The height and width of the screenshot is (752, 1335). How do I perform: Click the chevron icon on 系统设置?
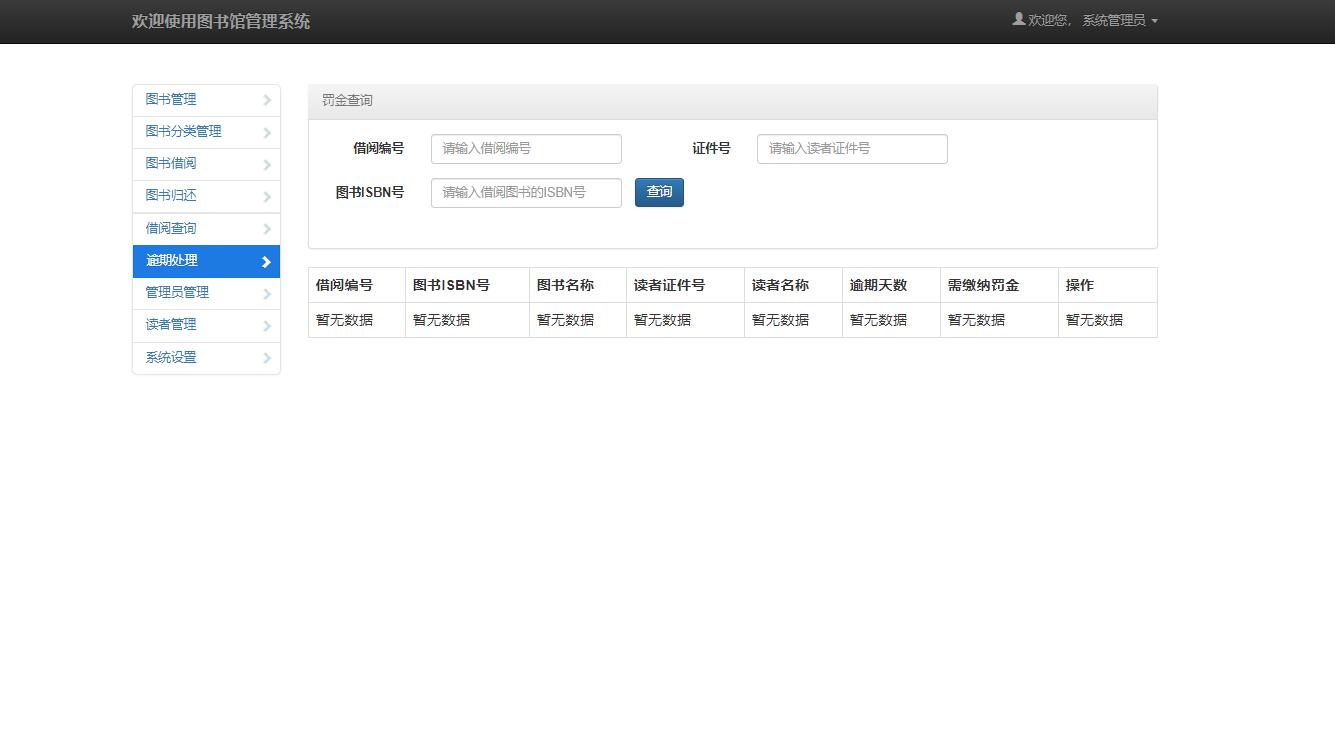pyautogui.click(x=266, y=357)
